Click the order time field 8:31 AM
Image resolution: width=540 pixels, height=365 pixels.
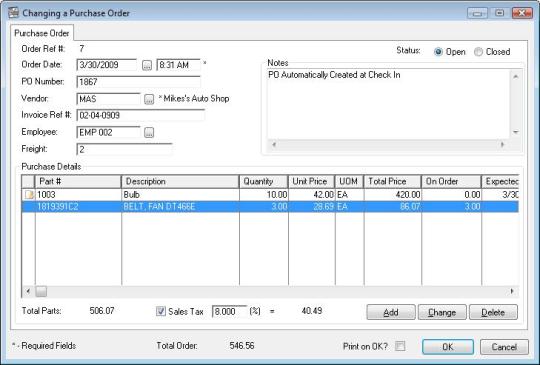point(178,65)
